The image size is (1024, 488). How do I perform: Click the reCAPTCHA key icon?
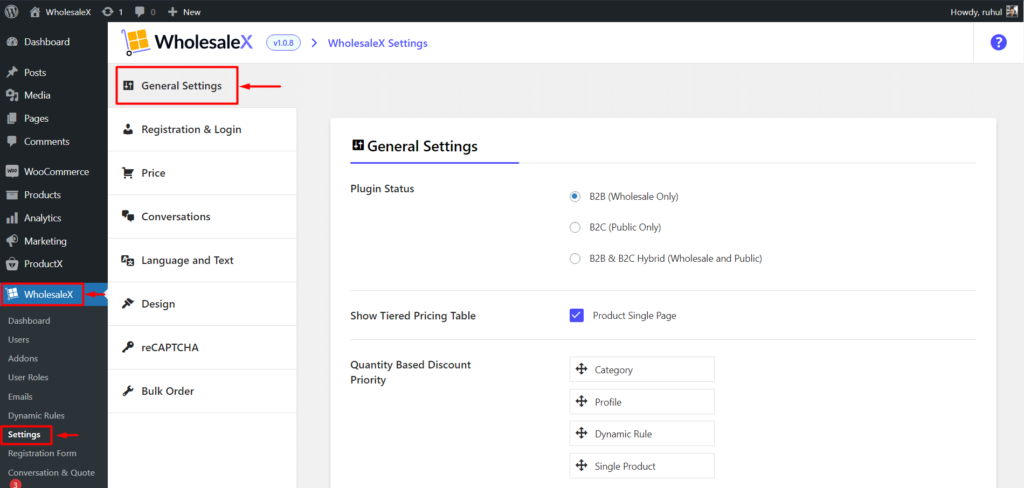(x=128, y=348)
